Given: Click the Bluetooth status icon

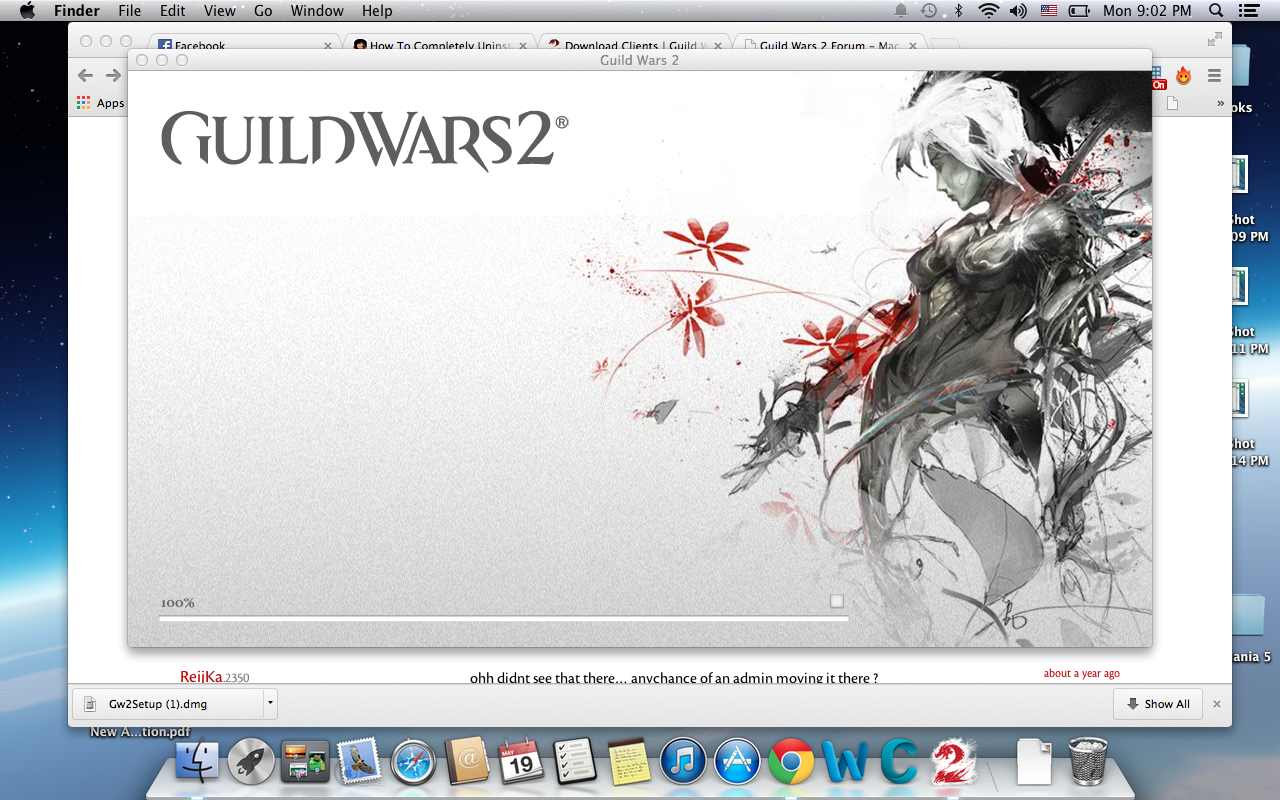Looking at the screenshot, I should point(958,11).
